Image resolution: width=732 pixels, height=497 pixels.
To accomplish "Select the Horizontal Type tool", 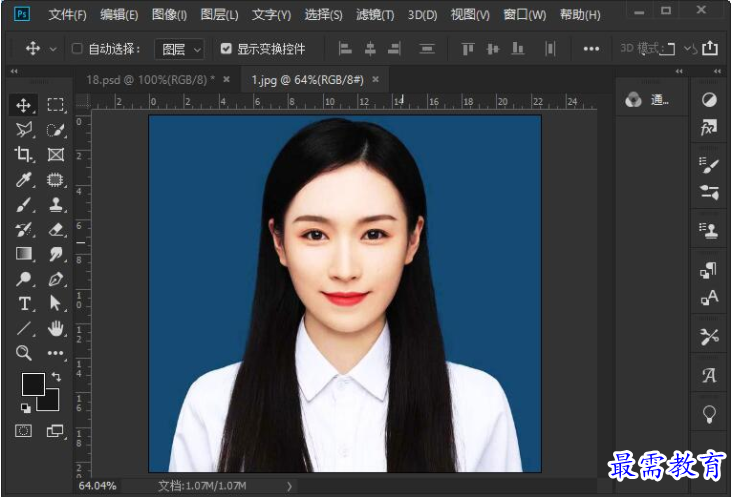I will coord(24,304).
